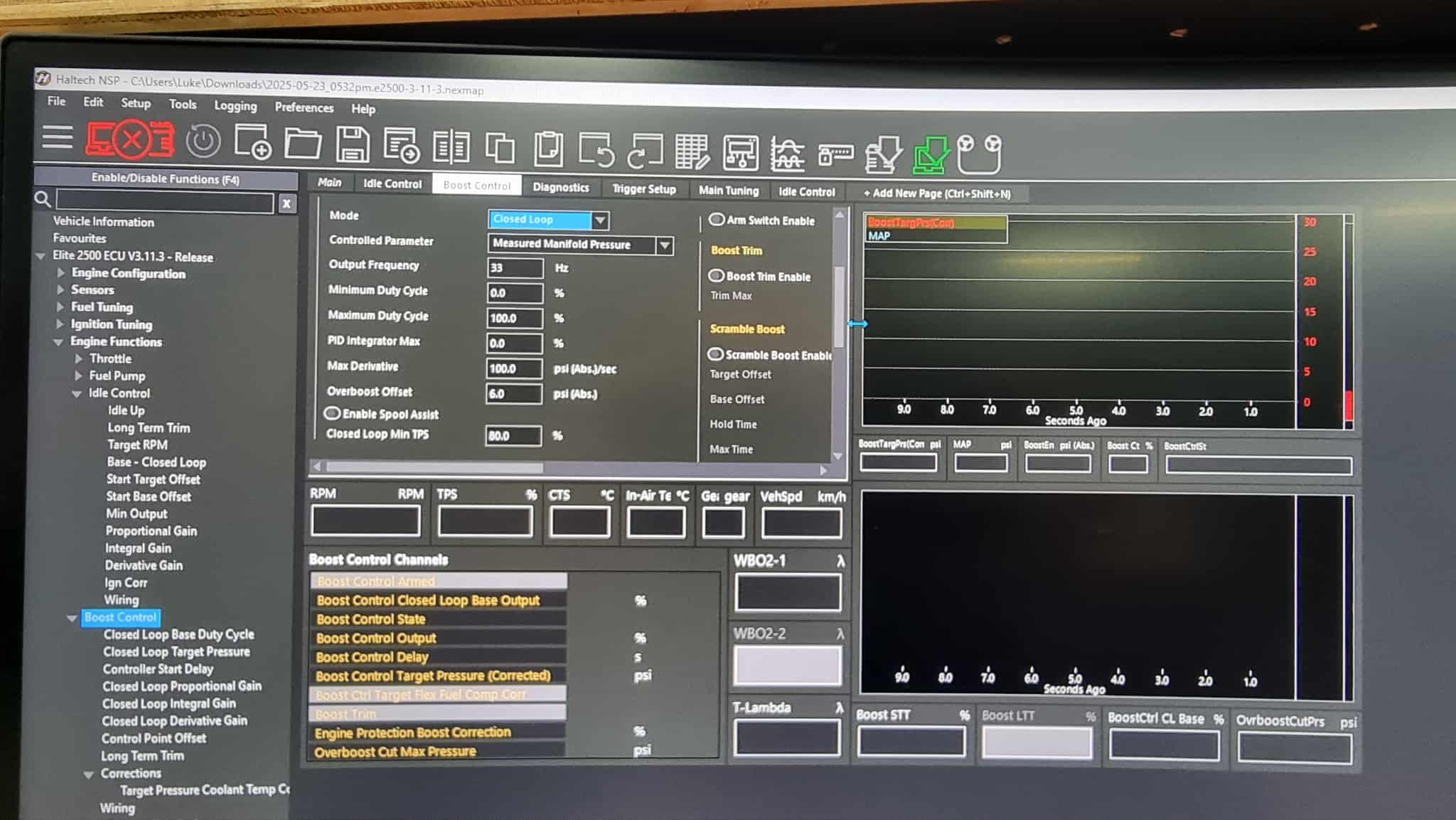Expand Throttle tree node
1456x820 pixels.
click(79, 359)
